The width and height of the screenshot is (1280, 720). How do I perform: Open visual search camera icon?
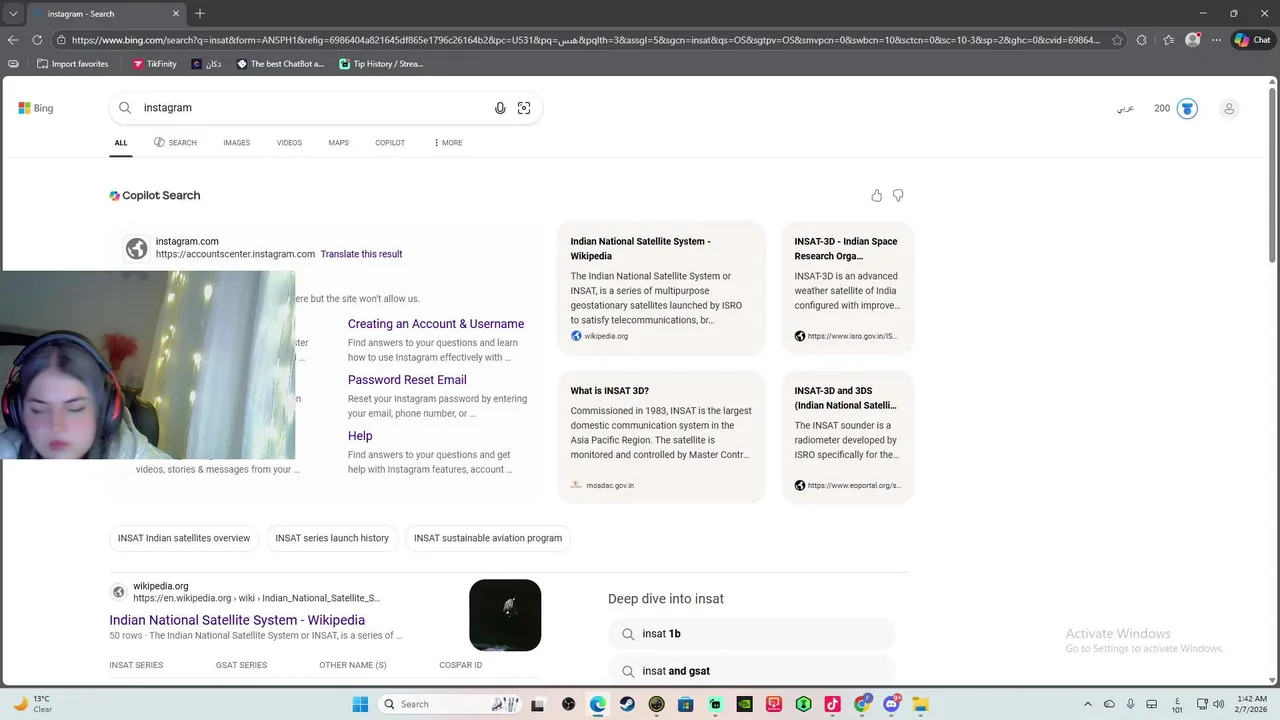tap(524, 108)
